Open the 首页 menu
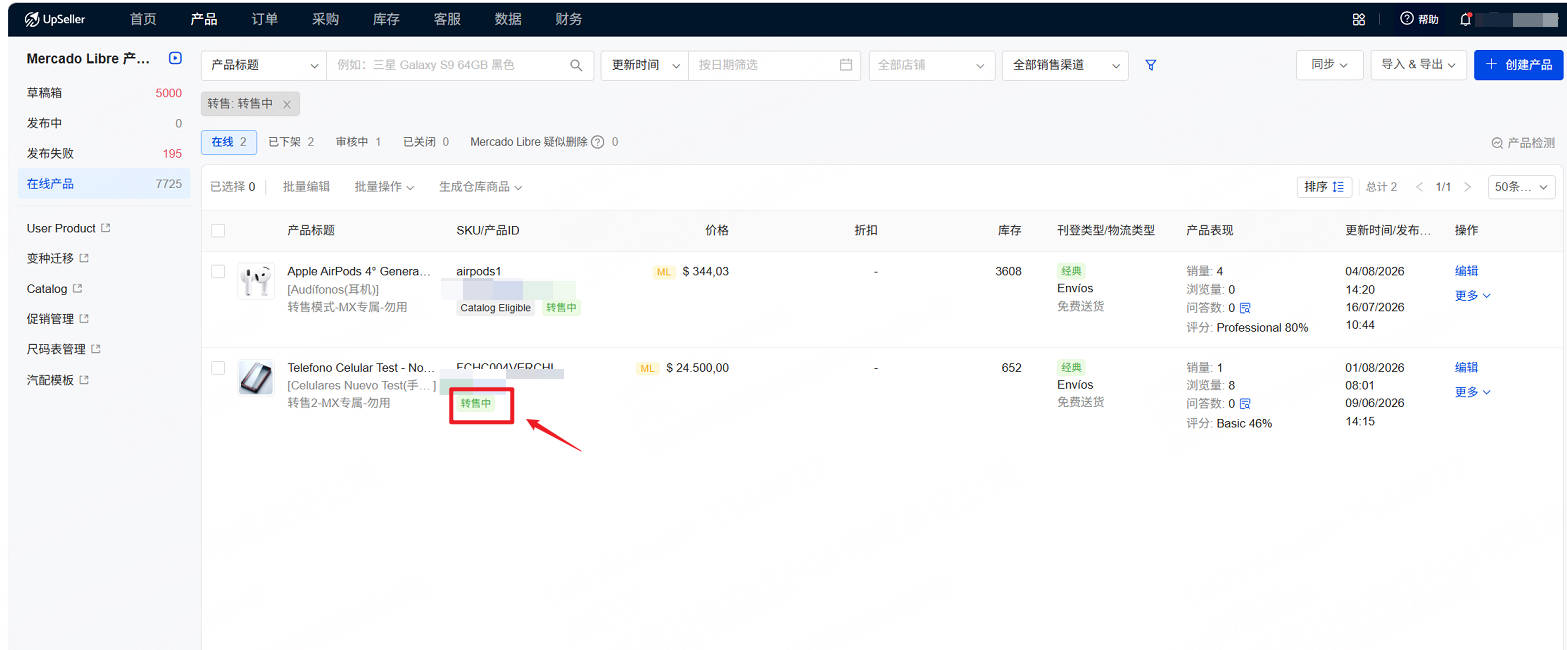Screen dimensions: 1567x650 143,19
